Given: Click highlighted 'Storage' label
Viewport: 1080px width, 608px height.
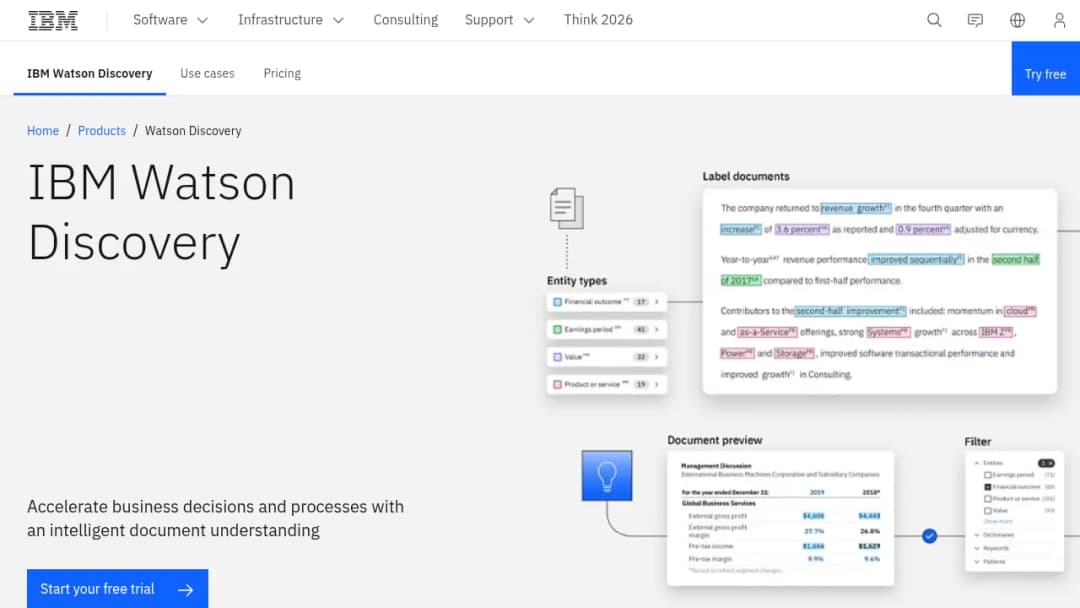Looking at the screenshot, I should click(794, 353).
